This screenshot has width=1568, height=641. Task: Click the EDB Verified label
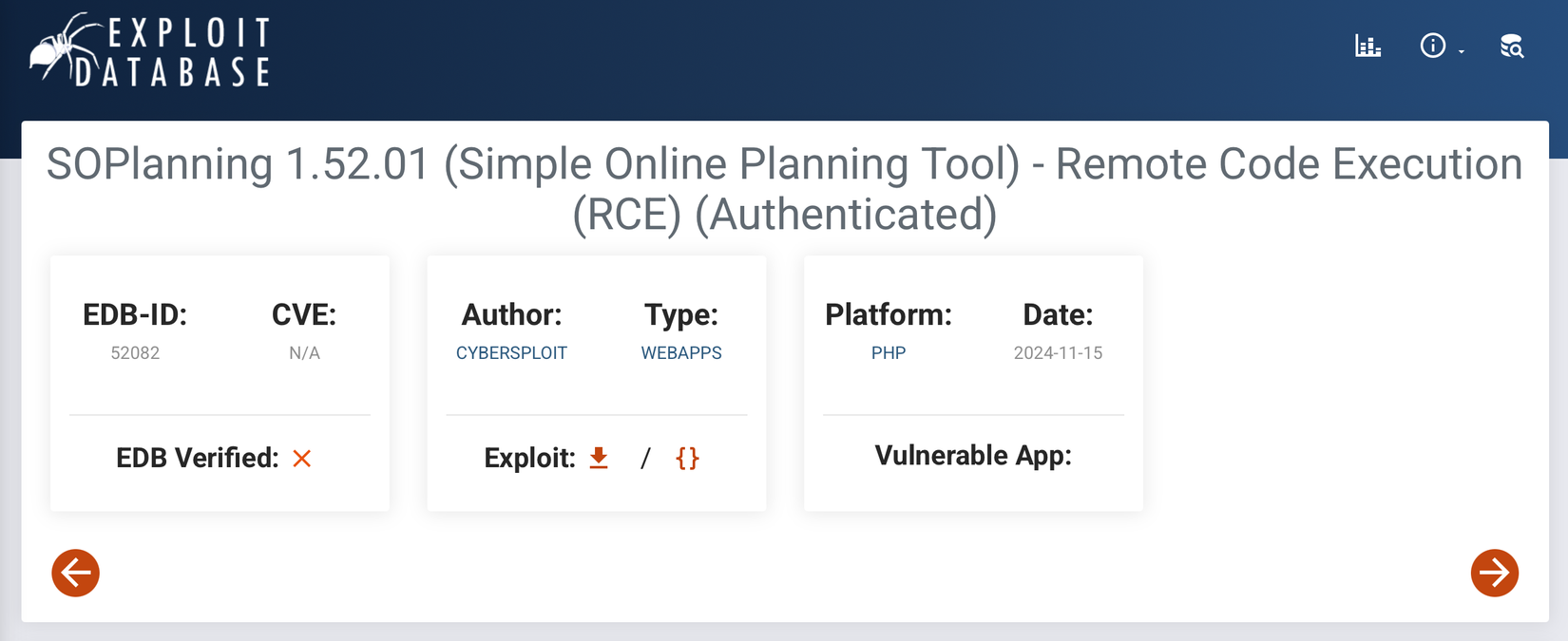[x=197, y=459]
